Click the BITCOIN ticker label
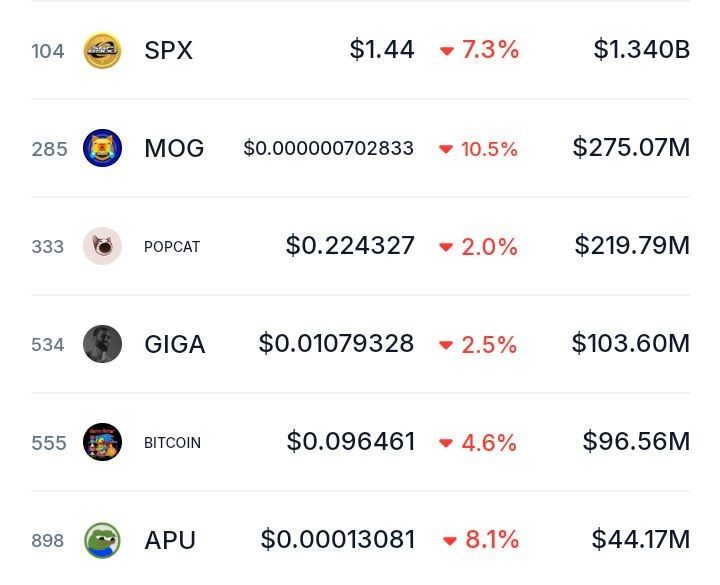Screen dimensions: 720x585 pos(172,443)
